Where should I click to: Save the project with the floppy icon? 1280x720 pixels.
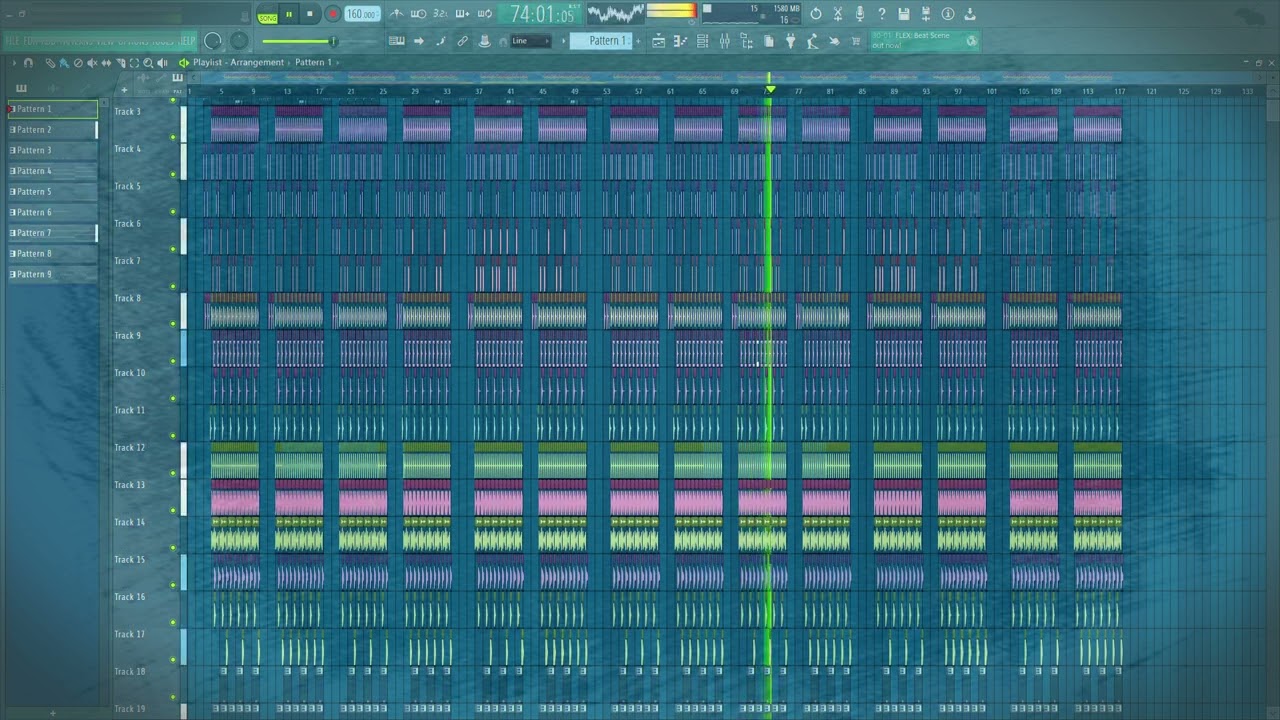tap(904, 14)
